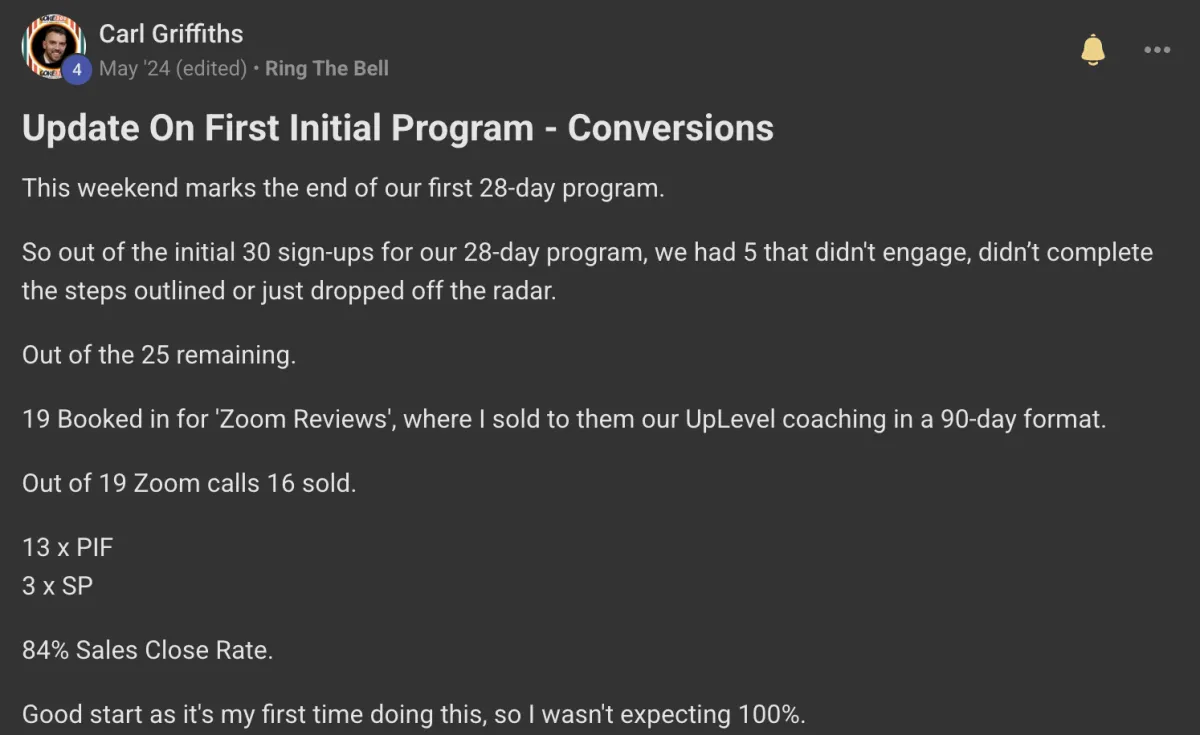Click the level 4 badge on the avatar
The width and height of the screenshot is (1200, 735).
click(76, 69)
